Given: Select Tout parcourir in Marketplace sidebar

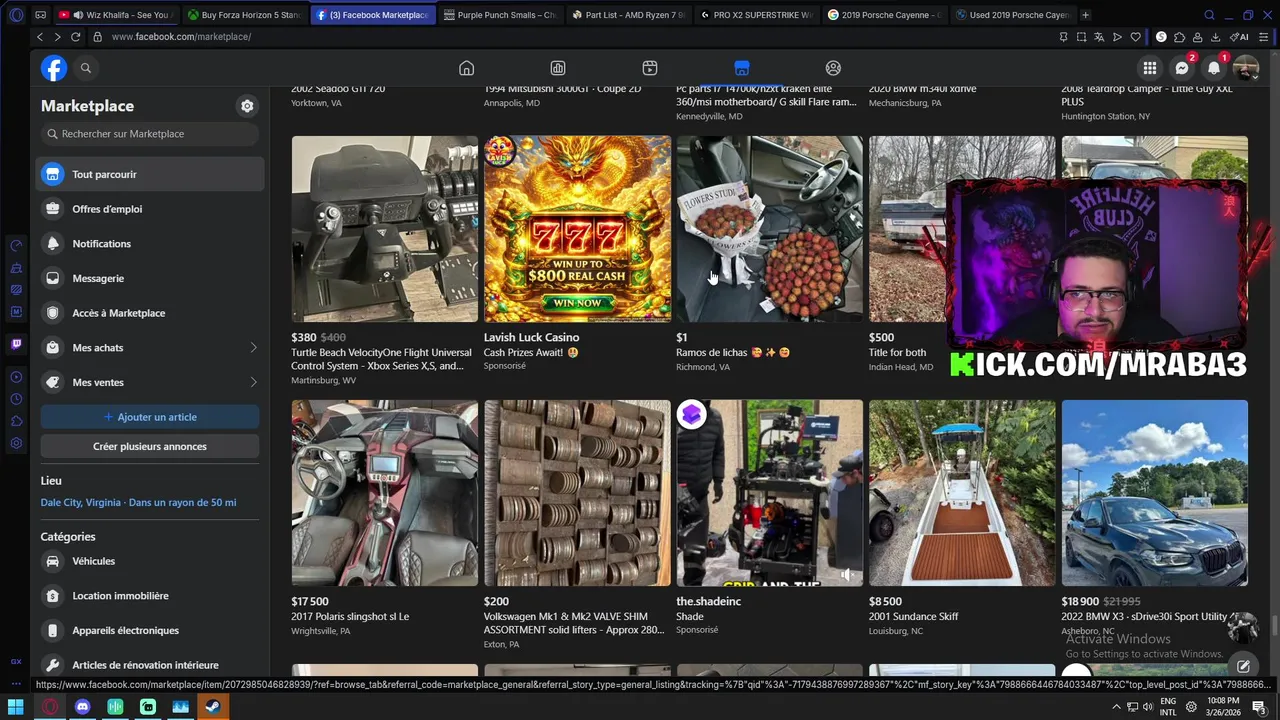Looking at the screenshot, I should pyautogui.click(x=150, y=174).
